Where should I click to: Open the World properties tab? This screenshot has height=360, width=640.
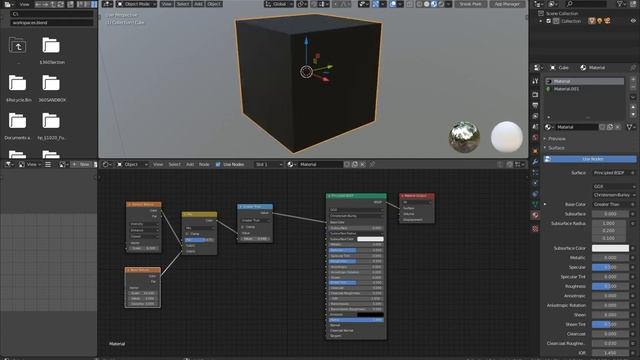pos(536,138)
